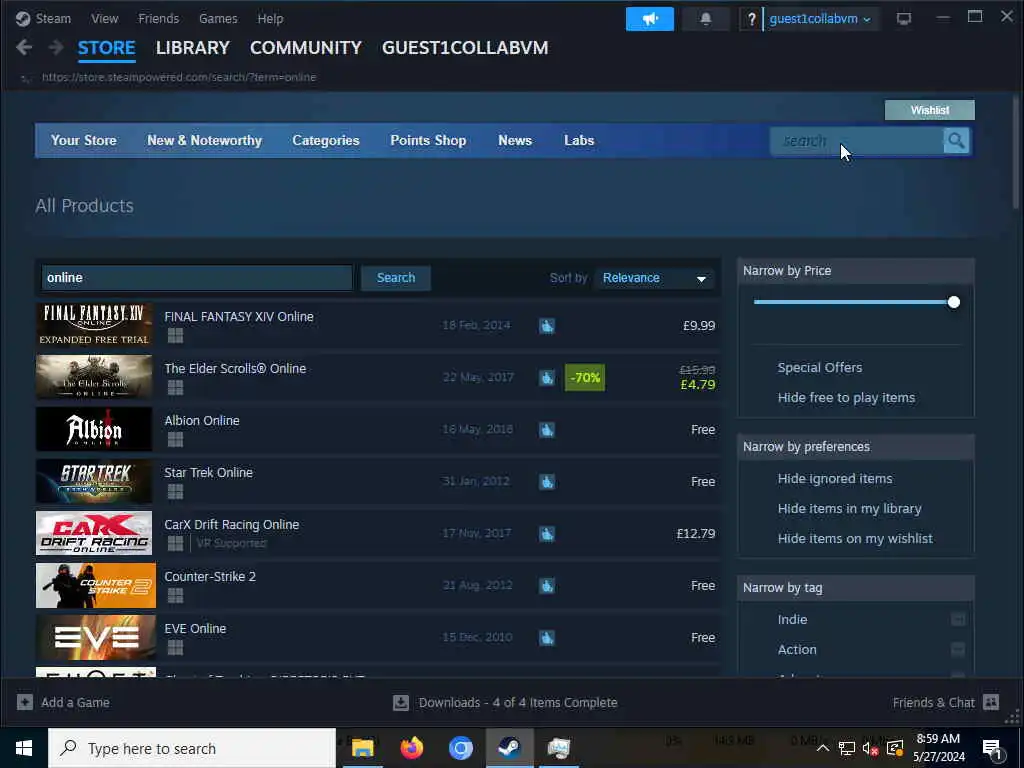Click the review thumbs-up icon for Counter-Strike 2

click(547, 585)
